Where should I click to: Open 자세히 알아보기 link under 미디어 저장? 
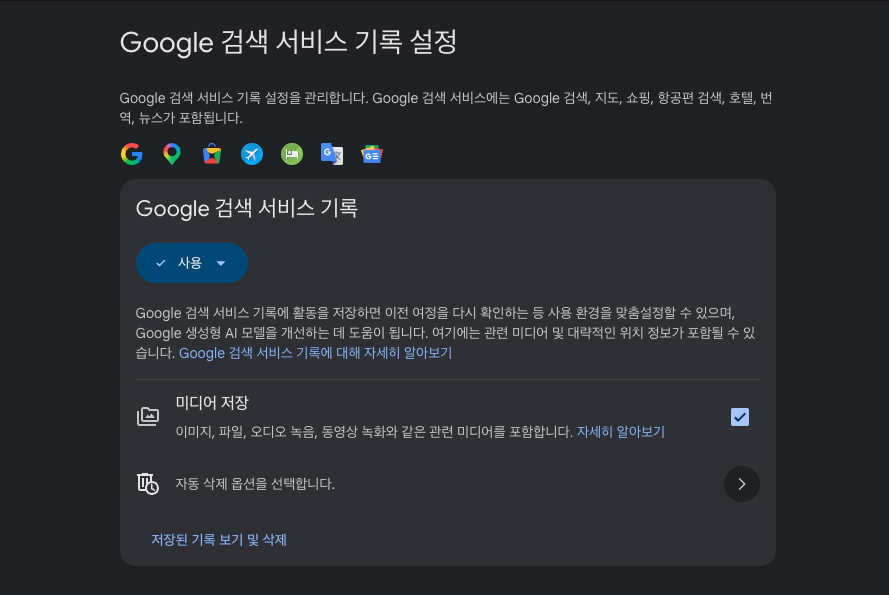(620, 432)
